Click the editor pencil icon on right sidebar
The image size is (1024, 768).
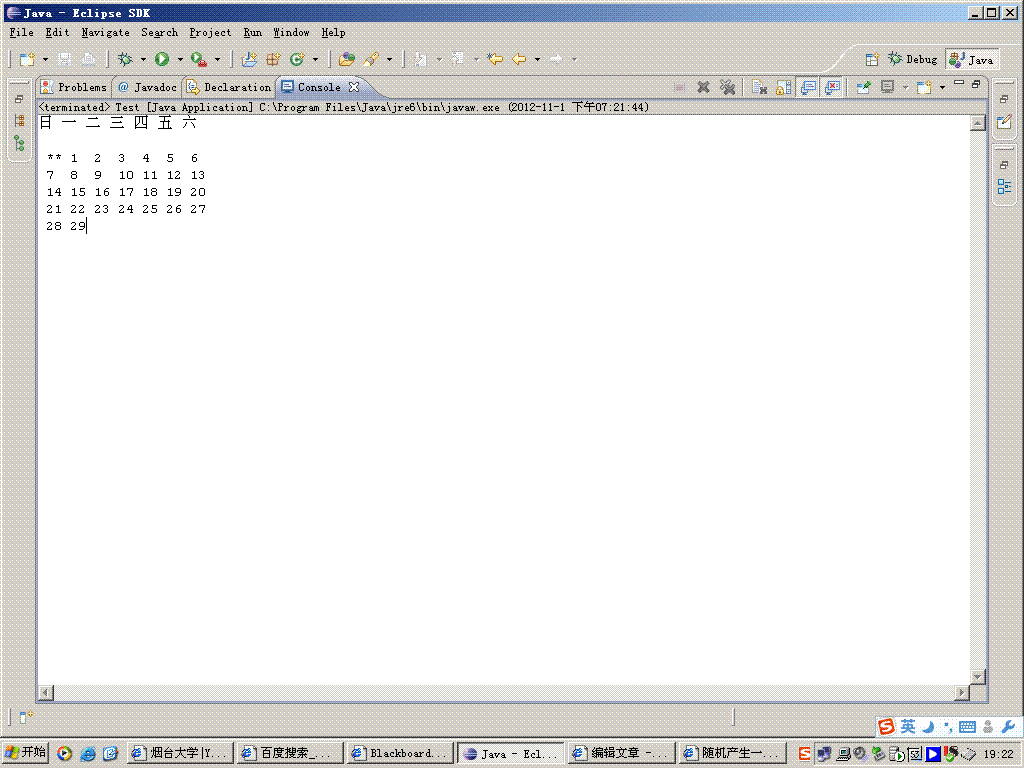coord(1004,121)
